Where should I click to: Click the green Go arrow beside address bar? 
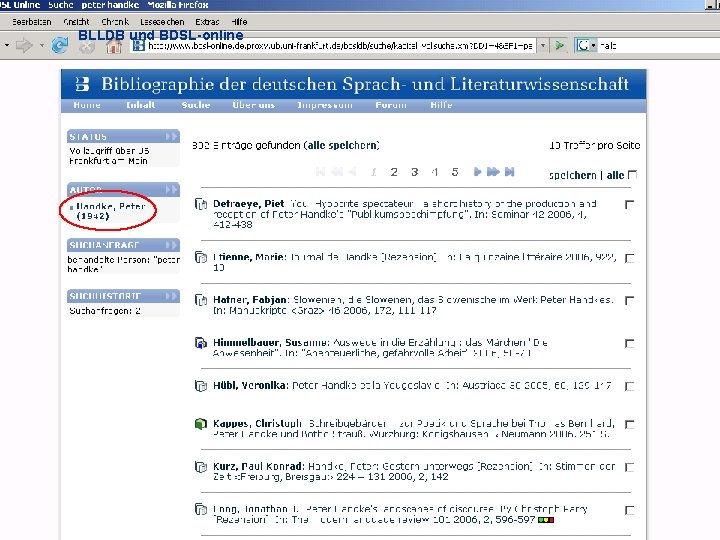[x=559, y=45]
